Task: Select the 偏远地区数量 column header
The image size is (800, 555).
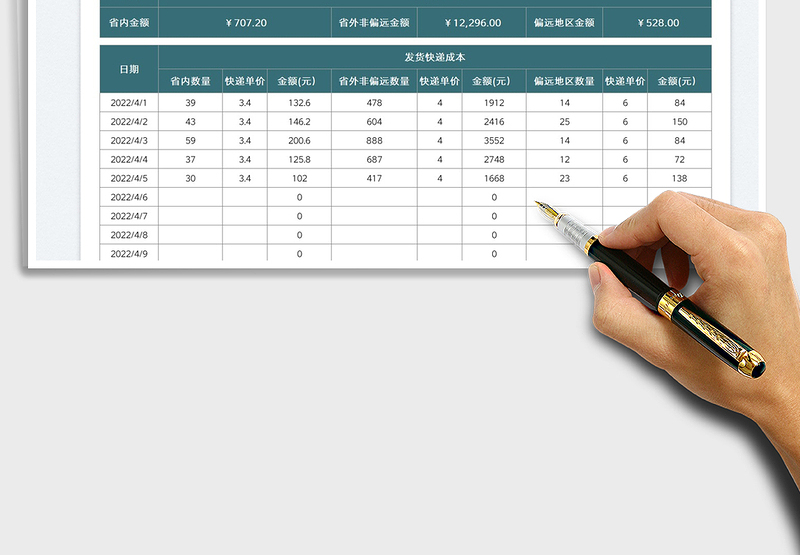Action: pos(564,81)
